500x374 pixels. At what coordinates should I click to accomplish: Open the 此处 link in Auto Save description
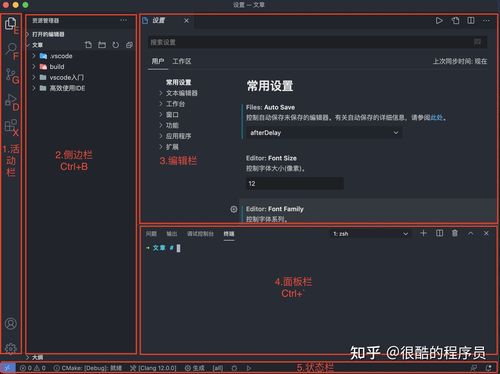click(437, 117)
